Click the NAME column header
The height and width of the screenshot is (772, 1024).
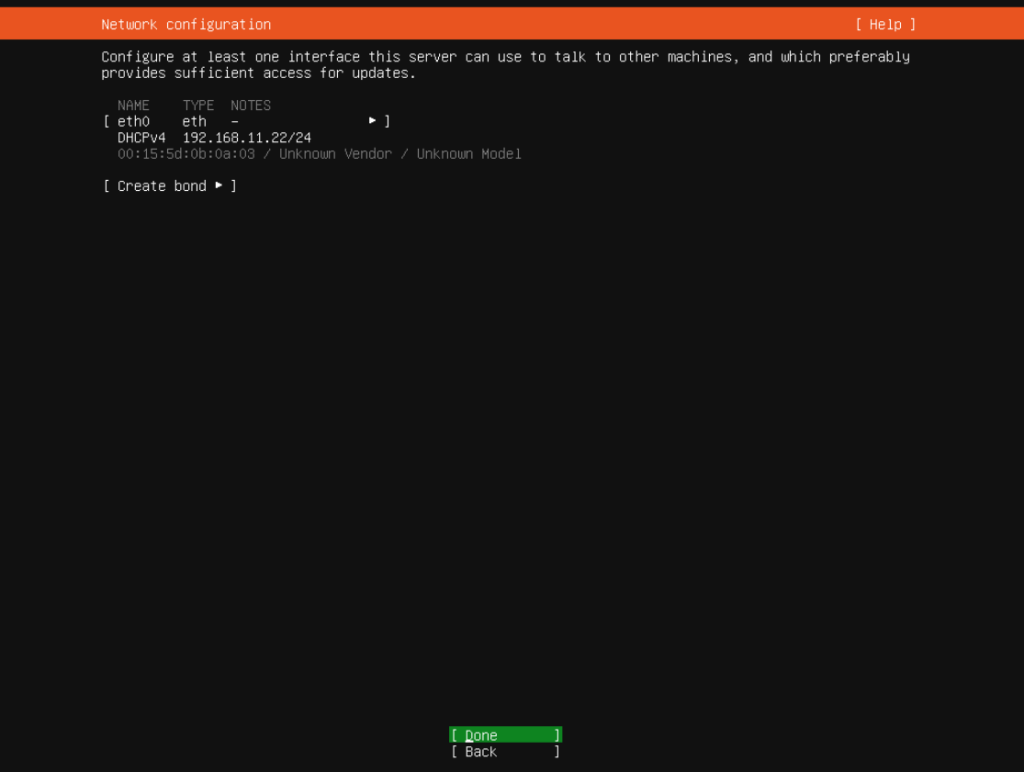(133, 105)
